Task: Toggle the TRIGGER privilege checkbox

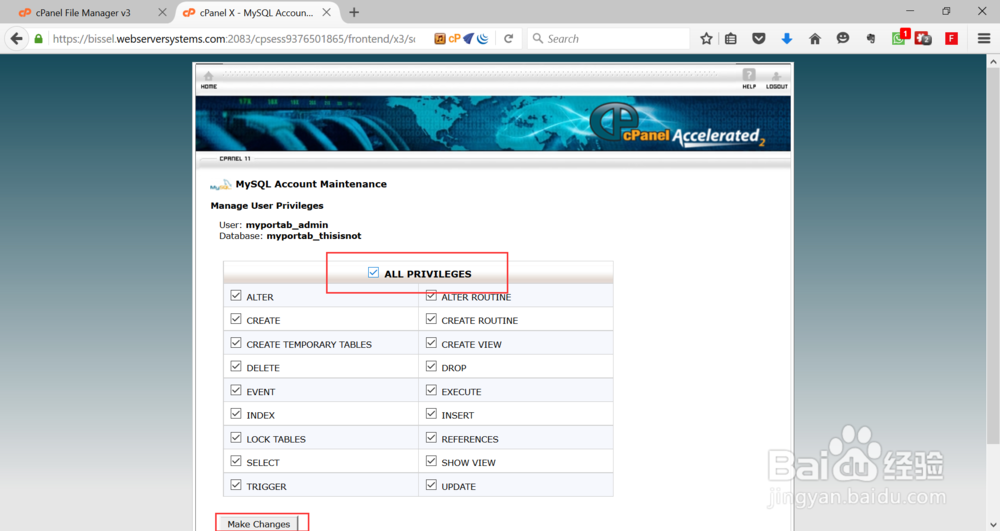Action: (x=236, y=485)
